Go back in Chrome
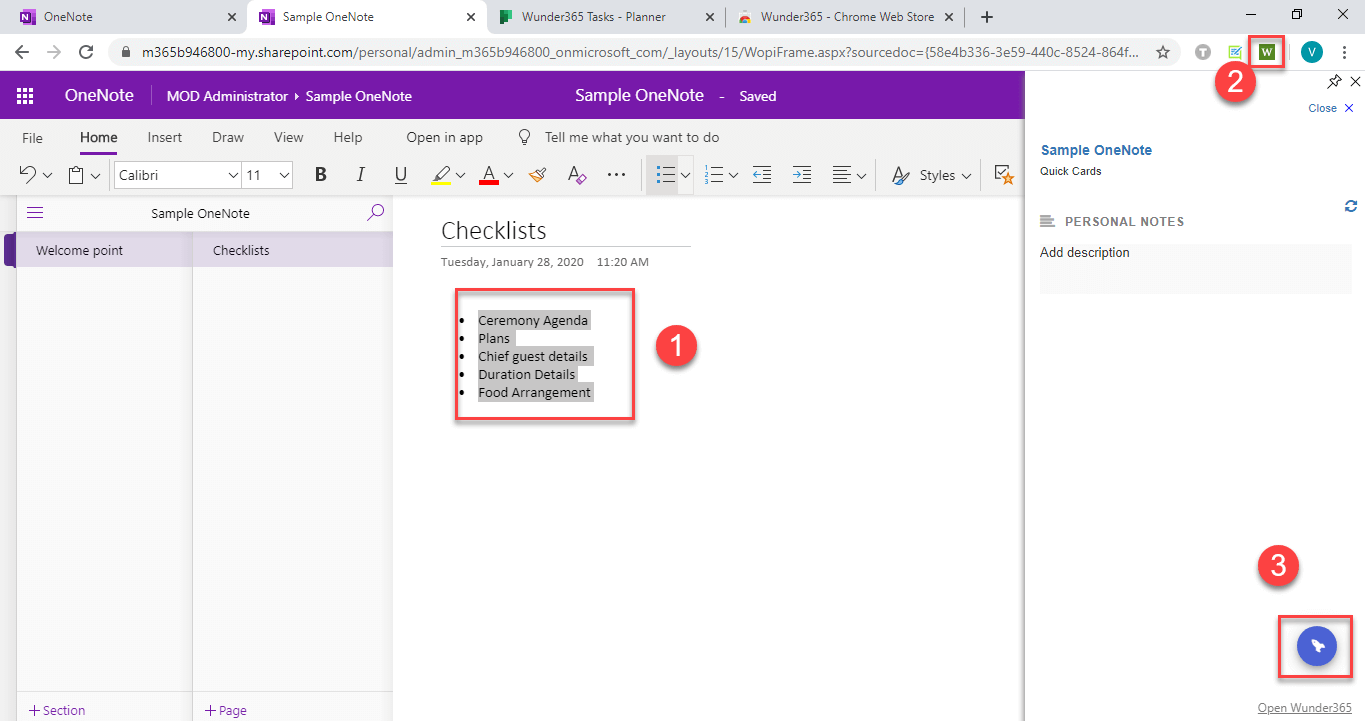This screenshot has height=721, width=1365. [x=22, y=52]
